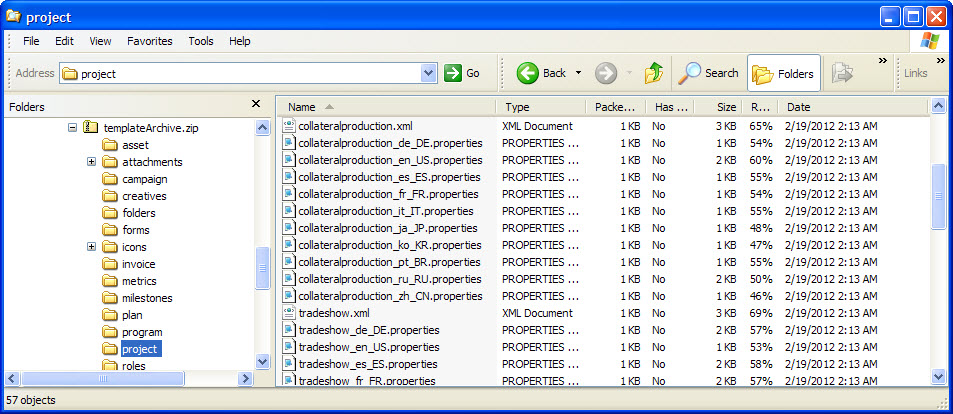953x414 pixels.
Task: Select collateralproduction_ru_RU.properties file name
Action: (390, 279)
